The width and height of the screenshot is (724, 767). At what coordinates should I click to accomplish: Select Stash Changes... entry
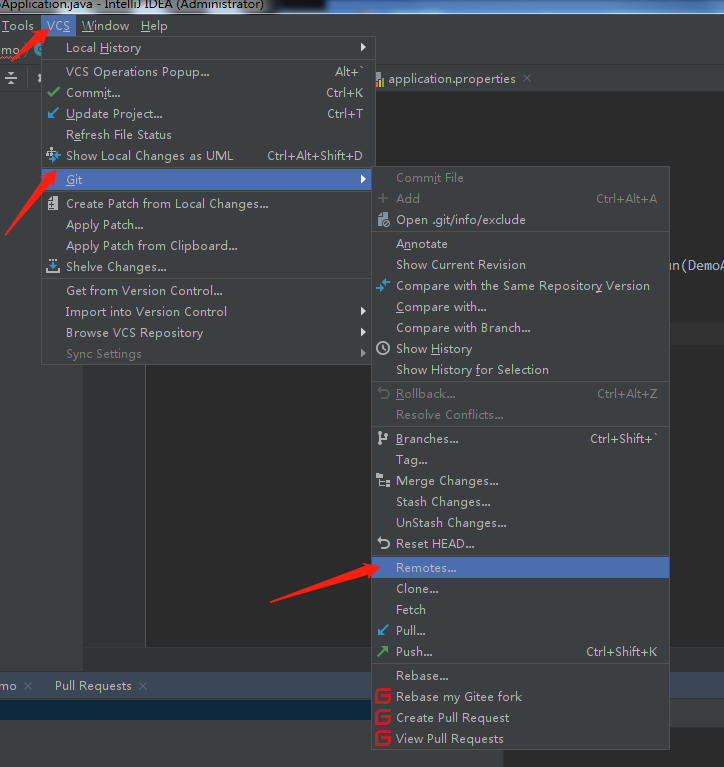[520, 502]
